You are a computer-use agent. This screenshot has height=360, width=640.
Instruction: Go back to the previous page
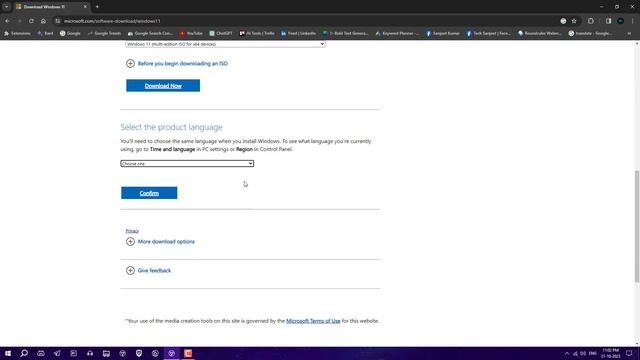[x=7, y=21]
